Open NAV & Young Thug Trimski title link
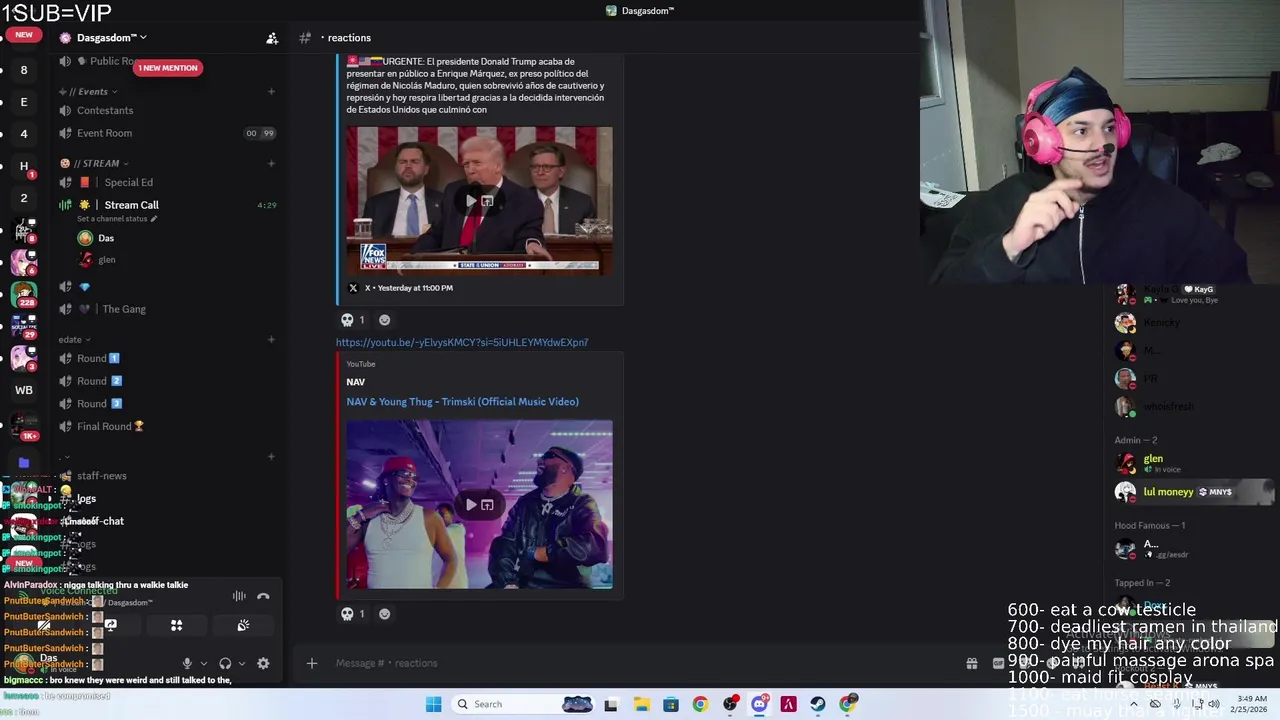The image size is (1280, 720). click(462, 401)
